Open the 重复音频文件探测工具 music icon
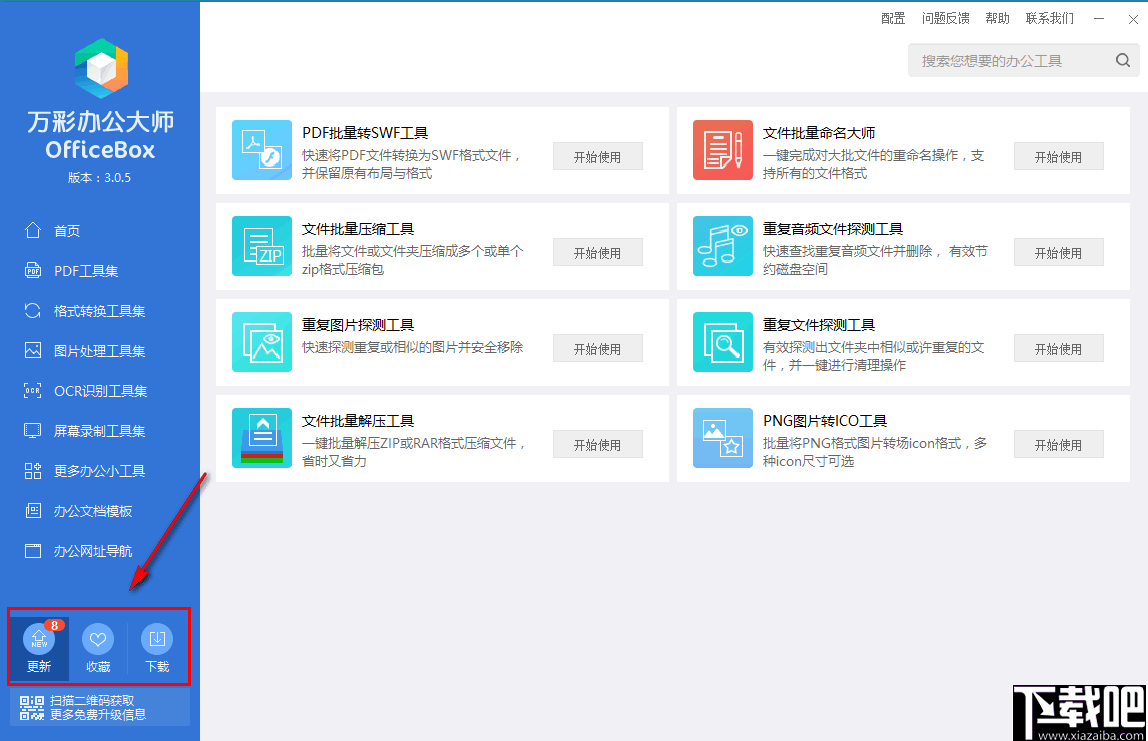 722,246
